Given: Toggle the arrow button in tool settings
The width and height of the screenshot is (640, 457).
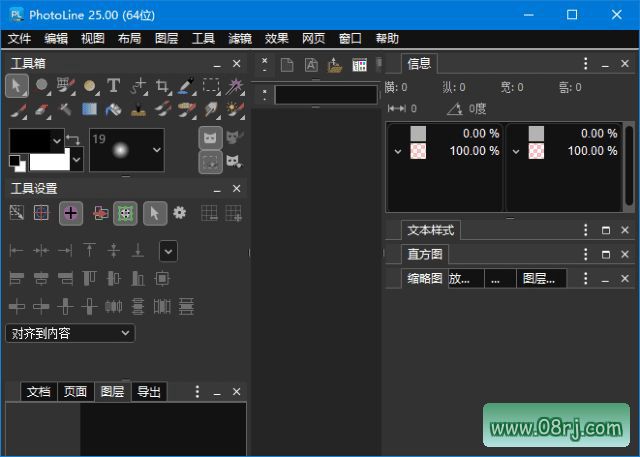Looking at the screenshot, I should tap(155, 213).
